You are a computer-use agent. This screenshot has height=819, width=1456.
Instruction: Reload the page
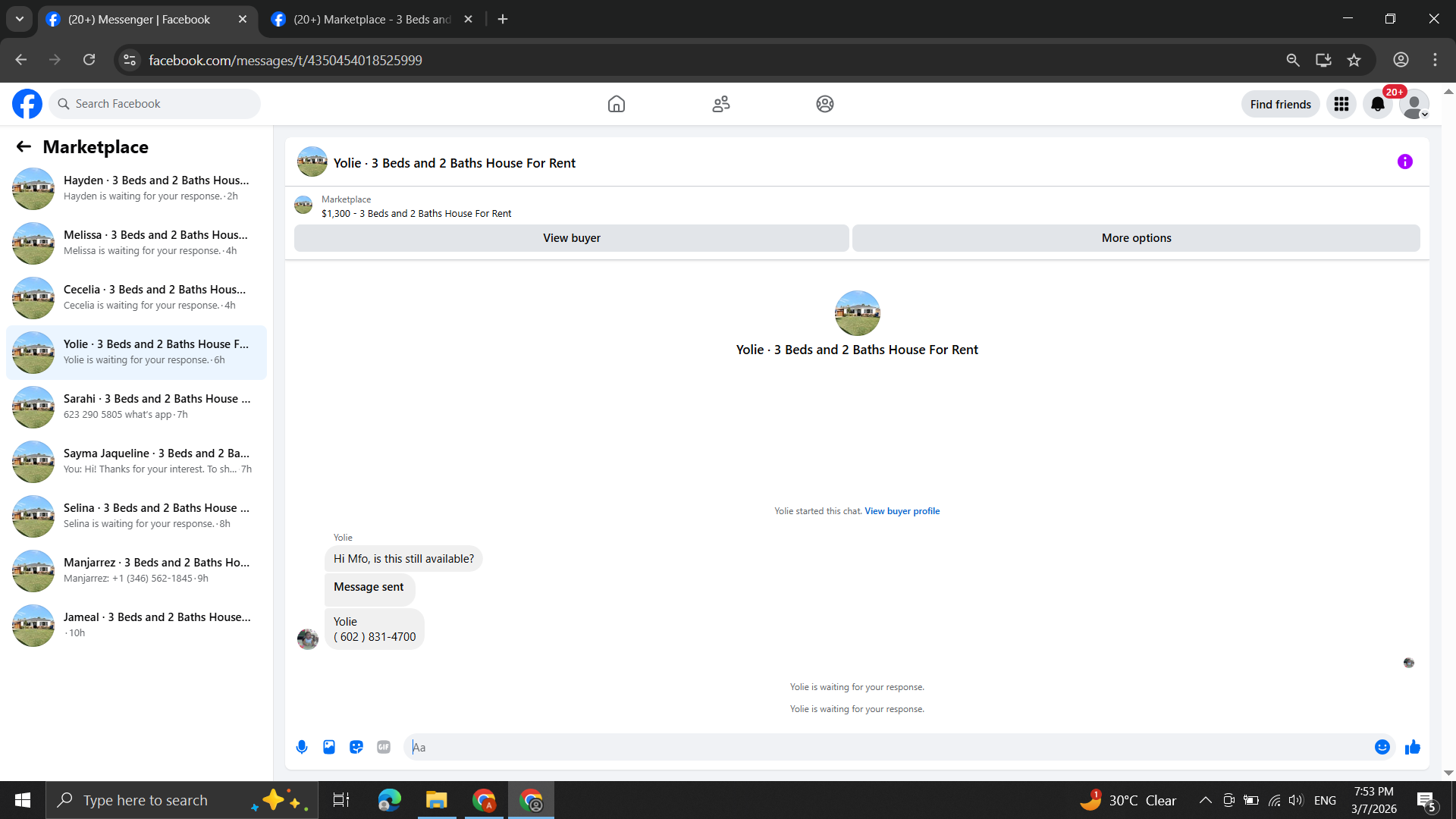[x=89, y=60]
